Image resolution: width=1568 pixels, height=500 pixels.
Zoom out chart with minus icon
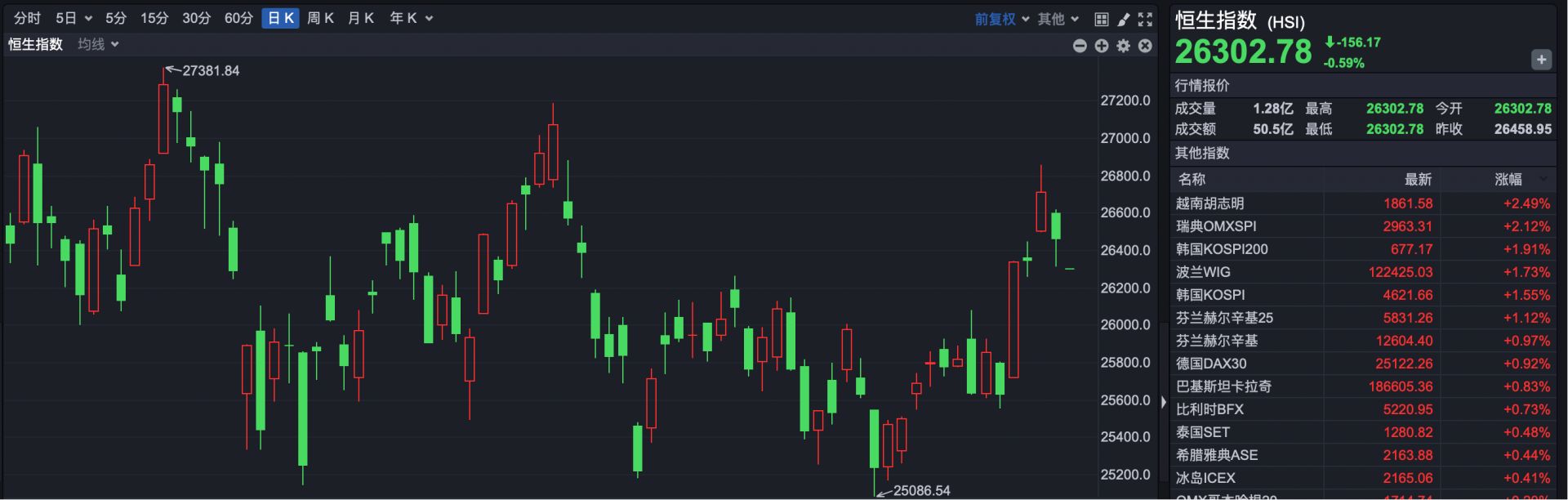tap(1080, 46)
